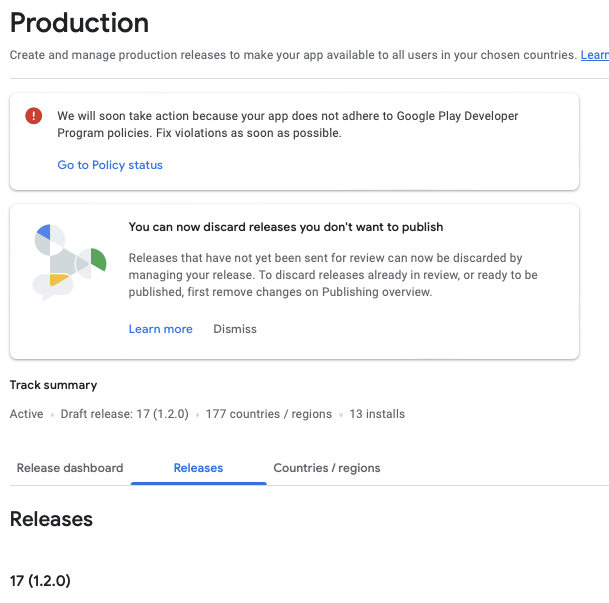Click the red policy violation alert icon
The image size is (609, 603).
tap(34, 116)
